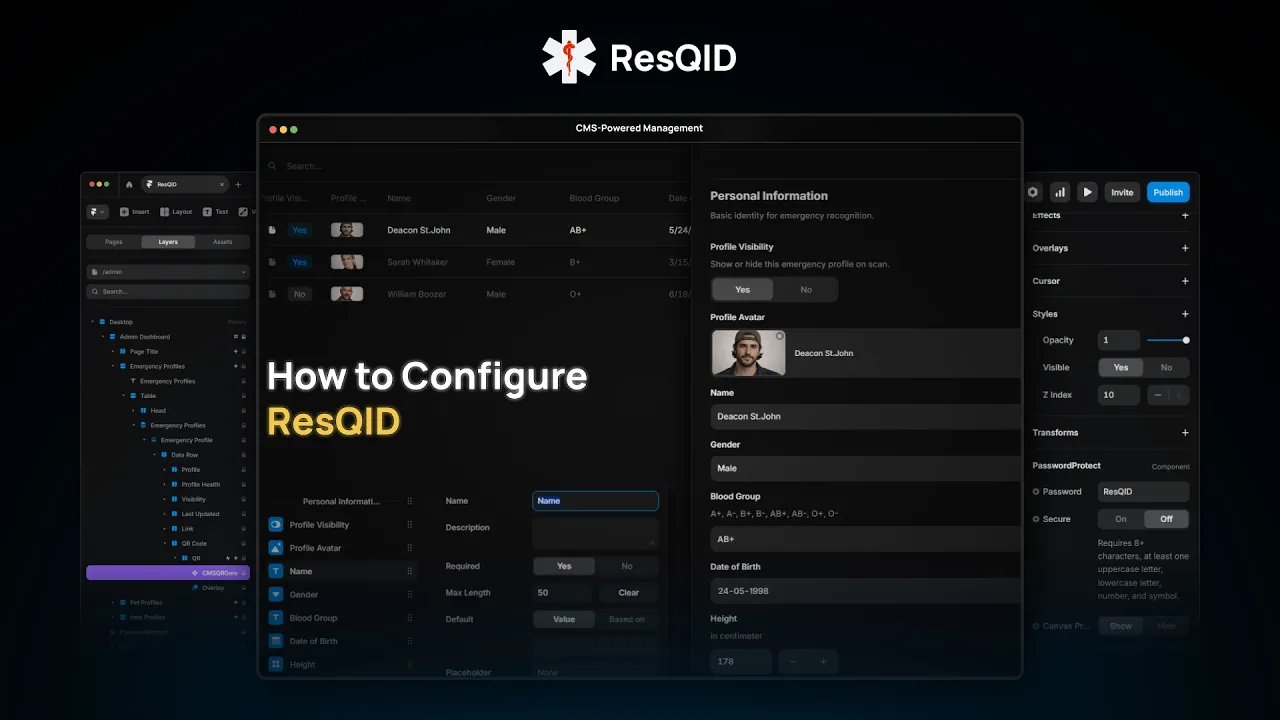
Task: Set Required to No
Action: [627, 566]
